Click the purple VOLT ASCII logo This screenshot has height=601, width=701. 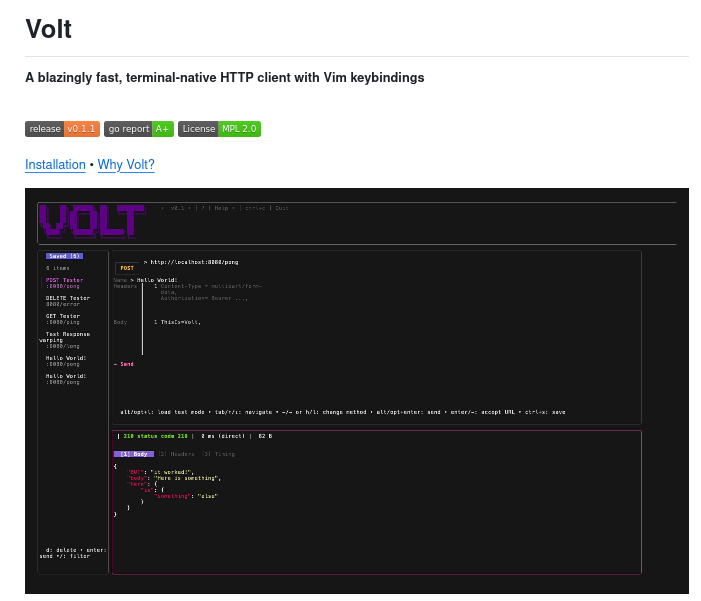pyautogui.click(x=92, y=221)
